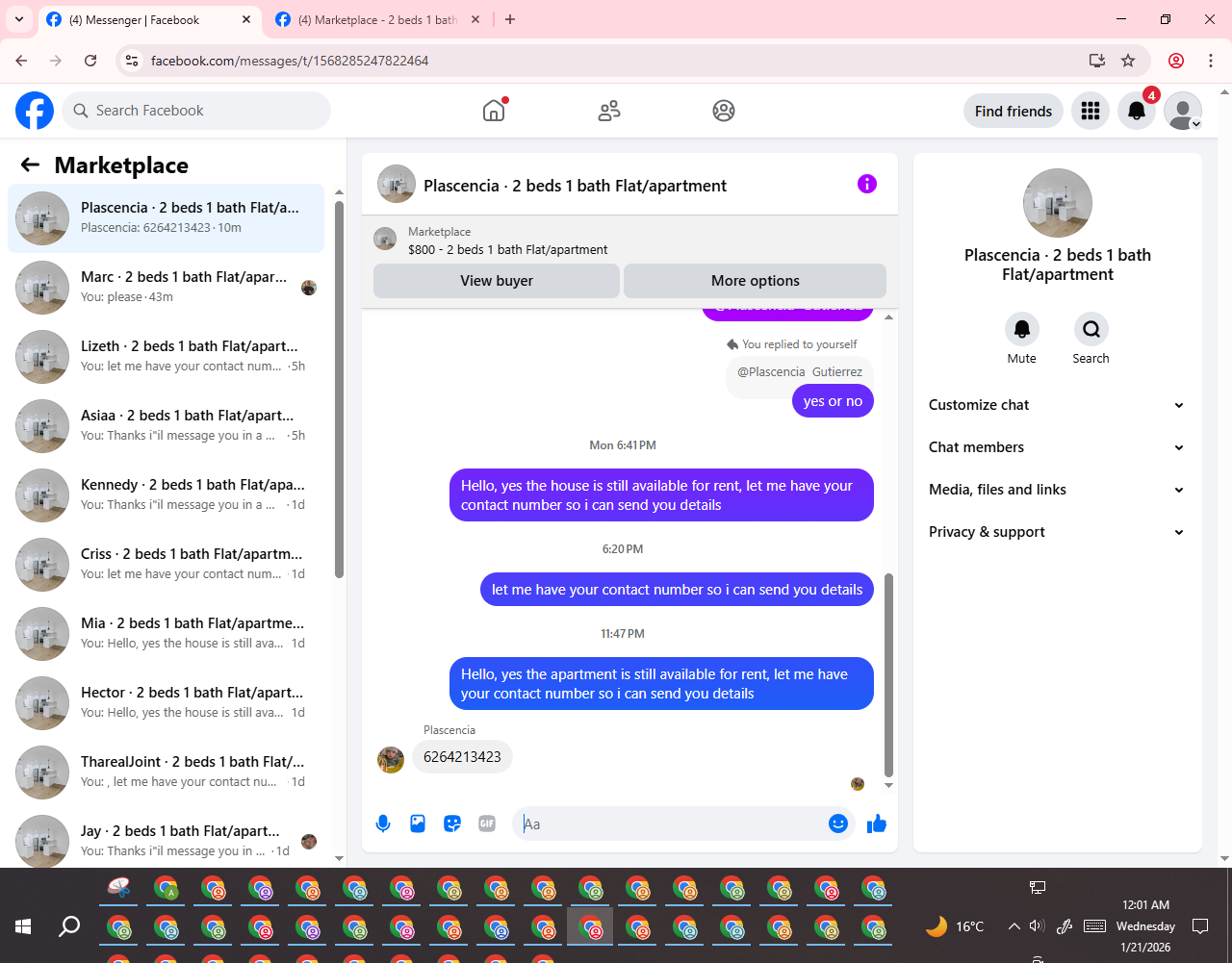Open the Groups icon in top navigation
1232x963 pixels.
[724, 111]
